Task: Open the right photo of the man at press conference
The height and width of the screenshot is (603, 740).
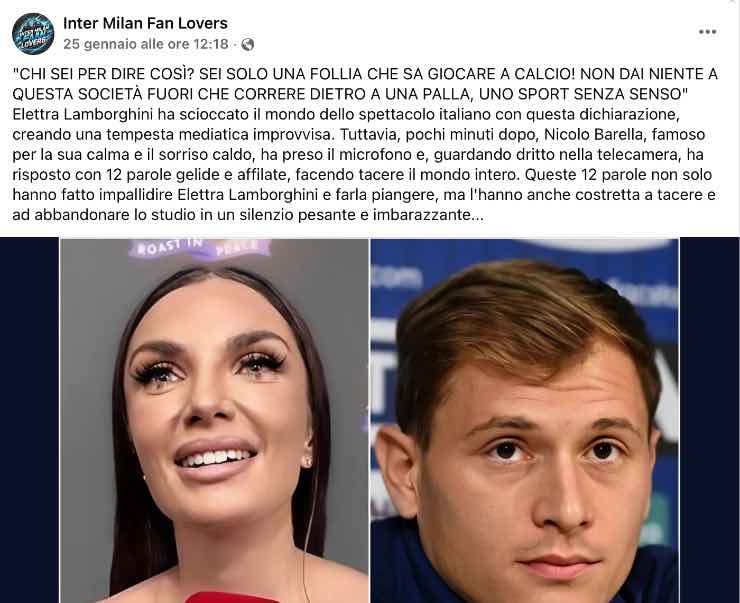Action: pyautogui.click(x=524, y=421)
